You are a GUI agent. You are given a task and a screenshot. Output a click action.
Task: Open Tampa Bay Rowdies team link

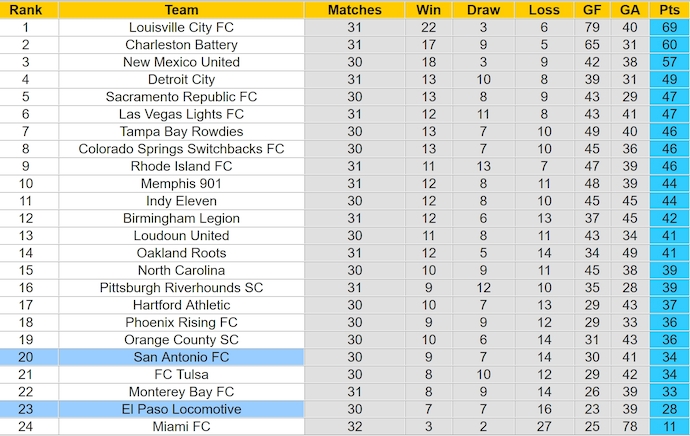click(181, 132)
